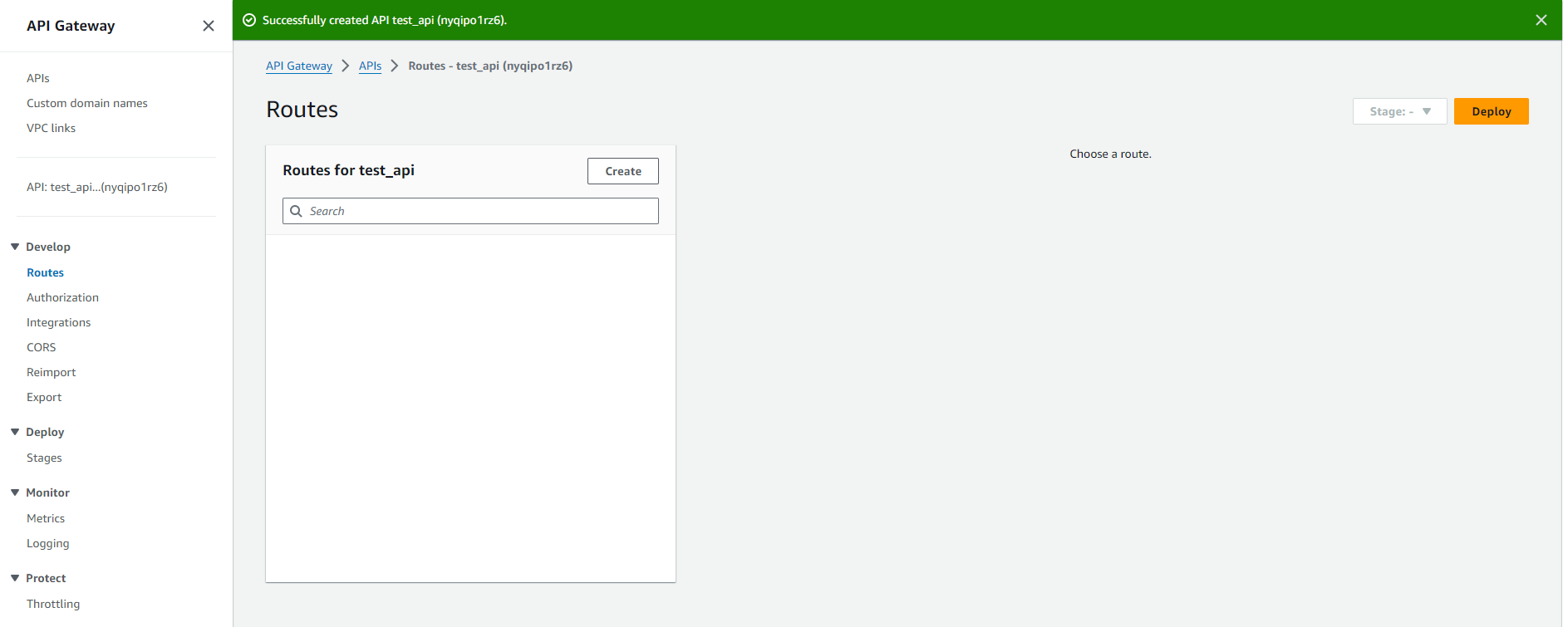Screen dimensions: 1568x627
Task: Open the Reimport page
Action: click(x=52, y=372)
